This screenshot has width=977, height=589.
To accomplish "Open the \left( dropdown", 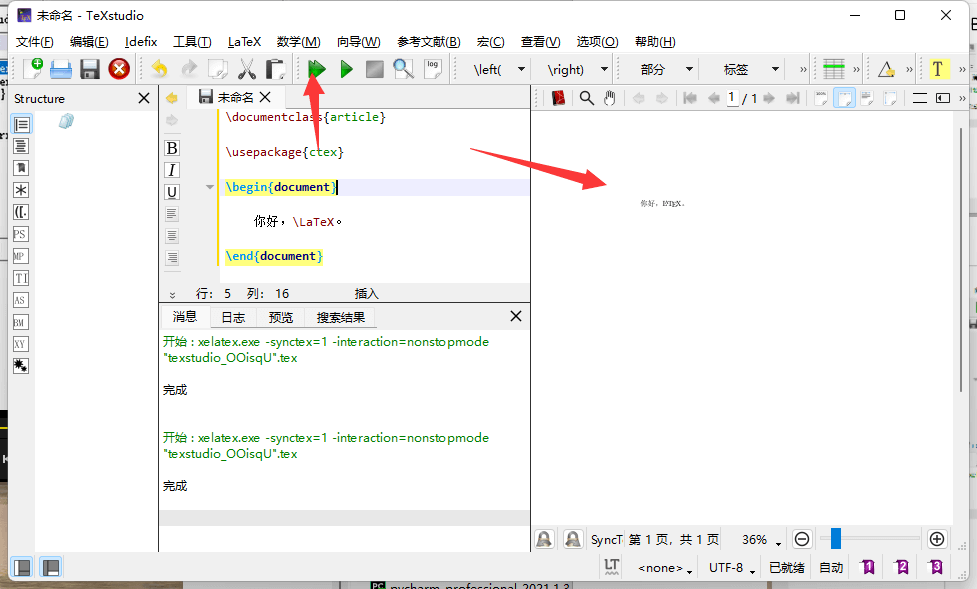I will pos(522,69).
